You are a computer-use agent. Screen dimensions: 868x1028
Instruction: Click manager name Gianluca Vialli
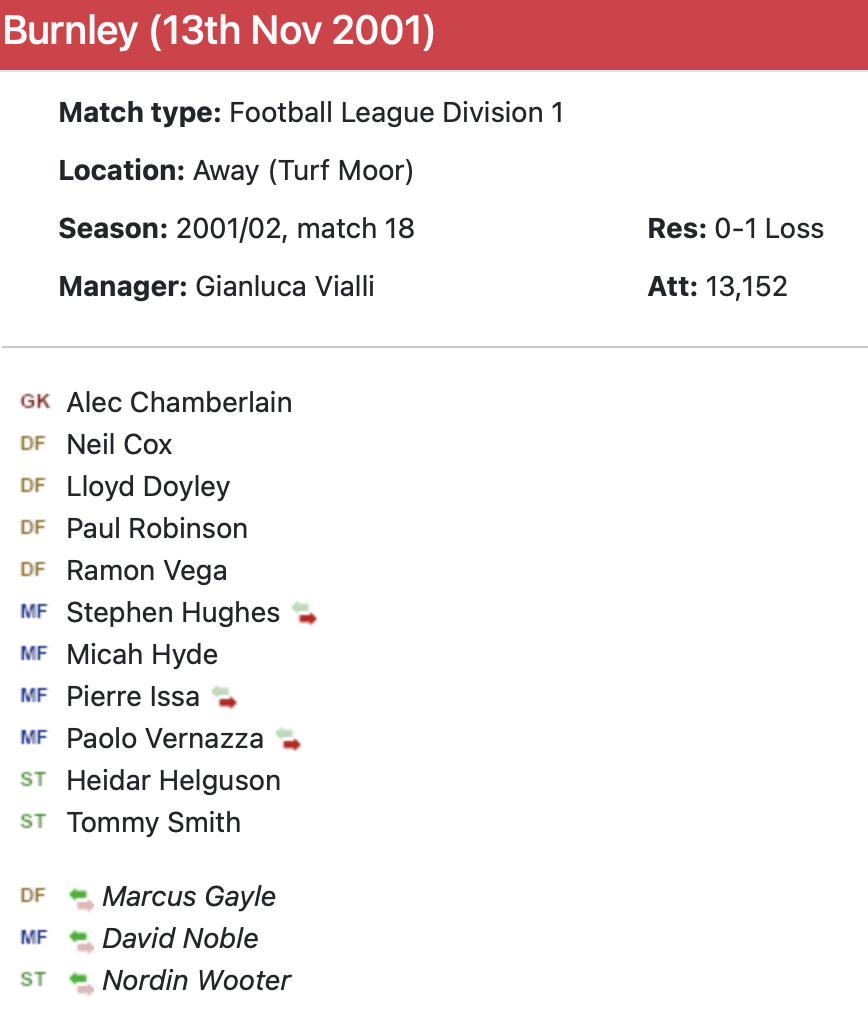pos(285,287)
